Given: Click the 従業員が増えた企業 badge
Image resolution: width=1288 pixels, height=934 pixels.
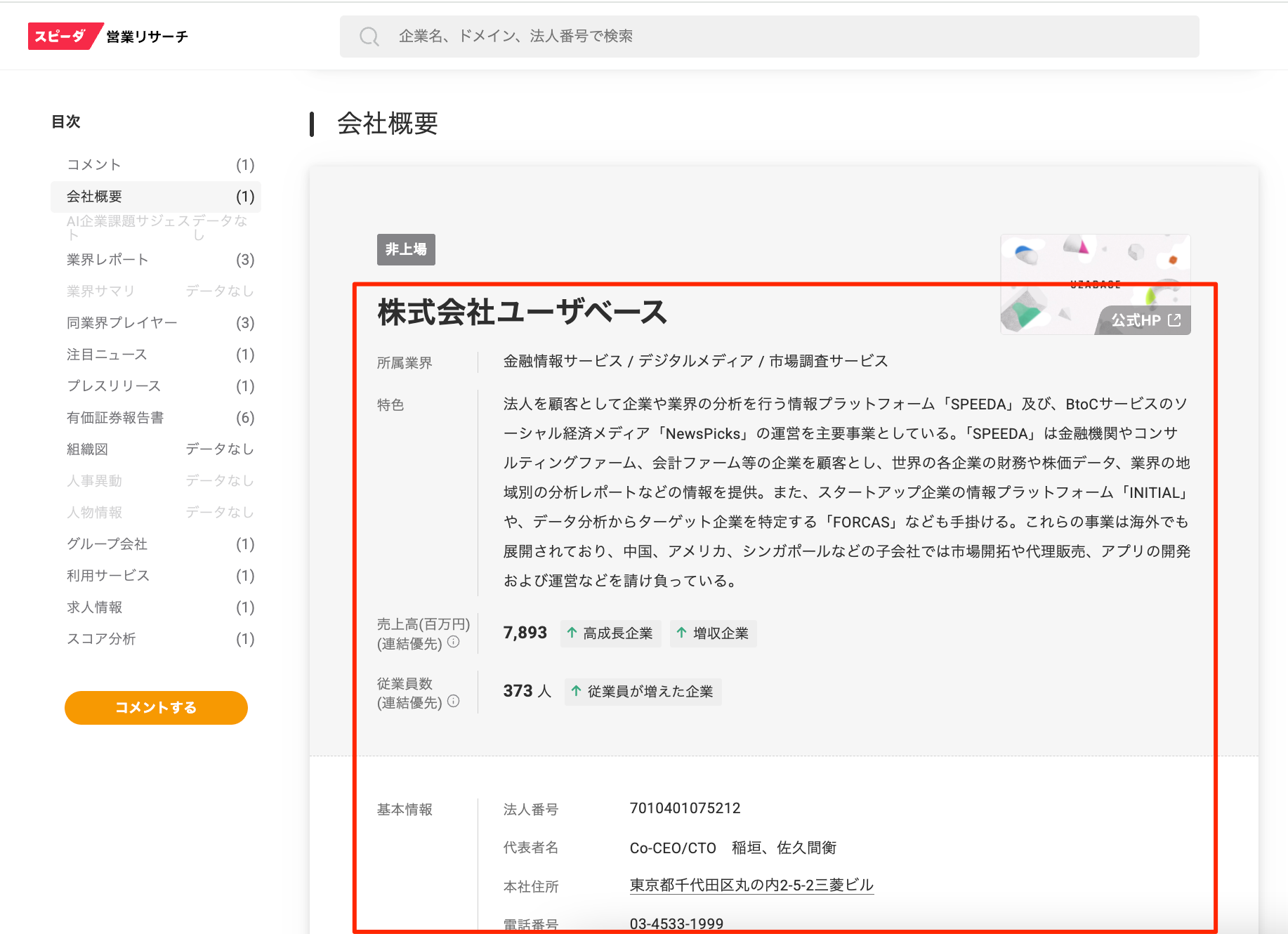Looking at the screenshot, I should [x=643, y=692].
